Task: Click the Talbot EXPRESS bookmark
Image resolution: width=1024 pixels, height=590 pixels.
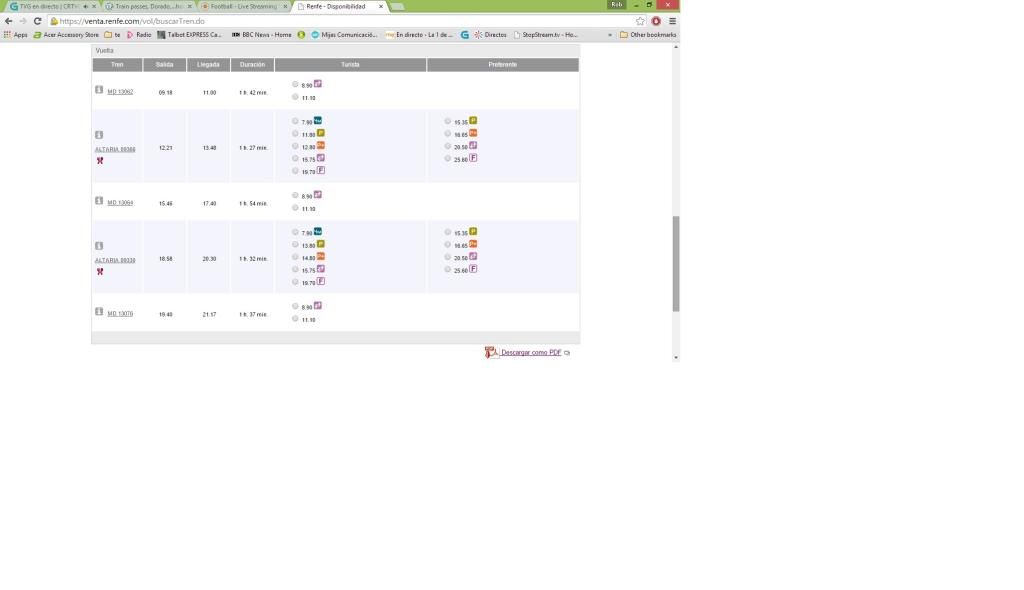Action: [189, 35]
